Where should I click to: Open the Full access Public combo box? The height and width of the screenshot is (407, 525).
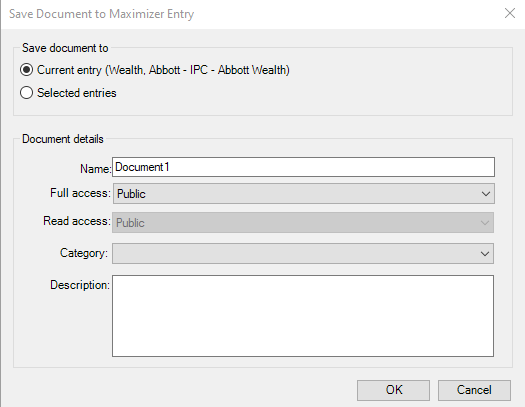(x=304, y=193)
